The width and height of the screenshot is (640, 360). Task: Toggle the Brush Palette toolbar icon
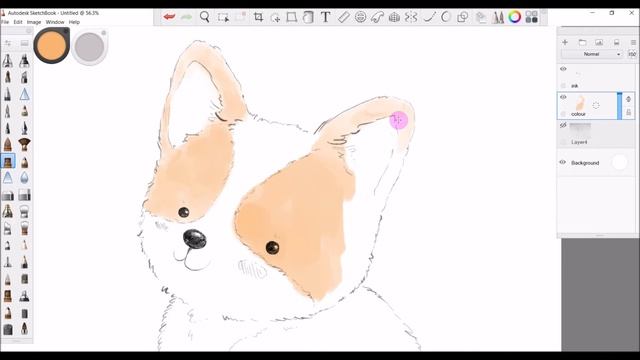[498, 17]
